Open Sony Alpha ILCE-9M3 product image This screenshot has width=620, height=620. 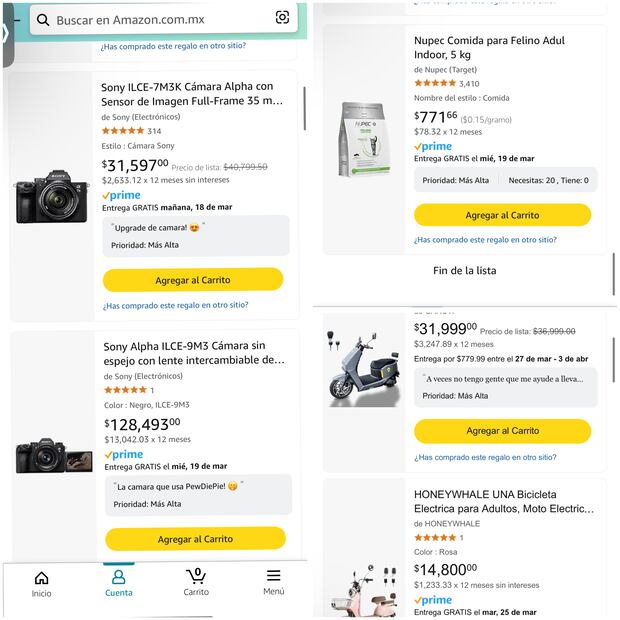tap(53, 455)
